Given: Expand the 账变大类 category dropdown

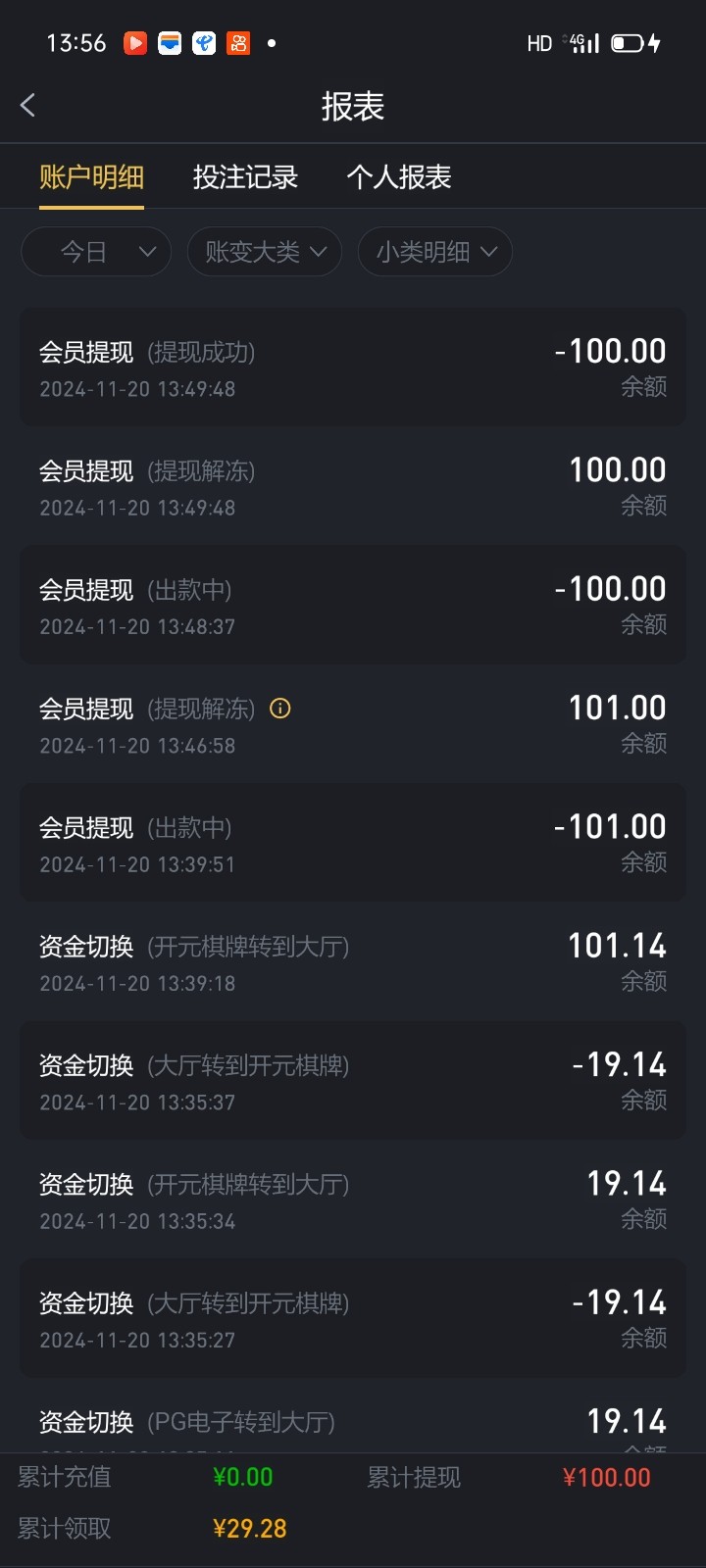Looking at the screenshot, I should coord(265,252).
